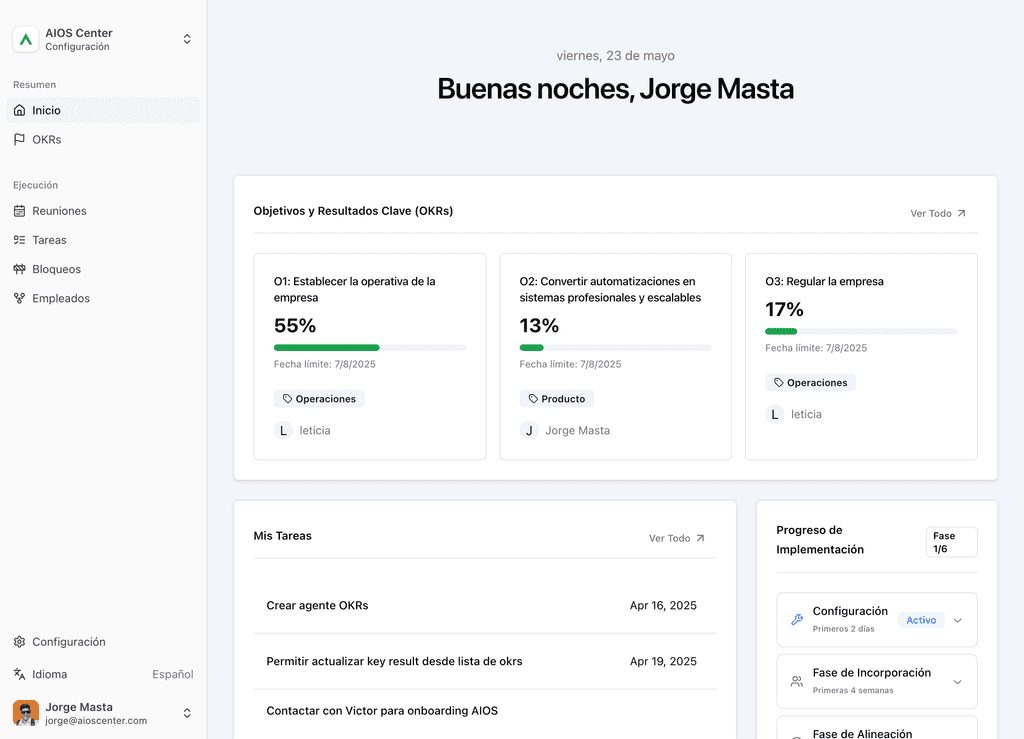Click the Producto tag on O2
1024x739 pixels.
coord(557,398)
